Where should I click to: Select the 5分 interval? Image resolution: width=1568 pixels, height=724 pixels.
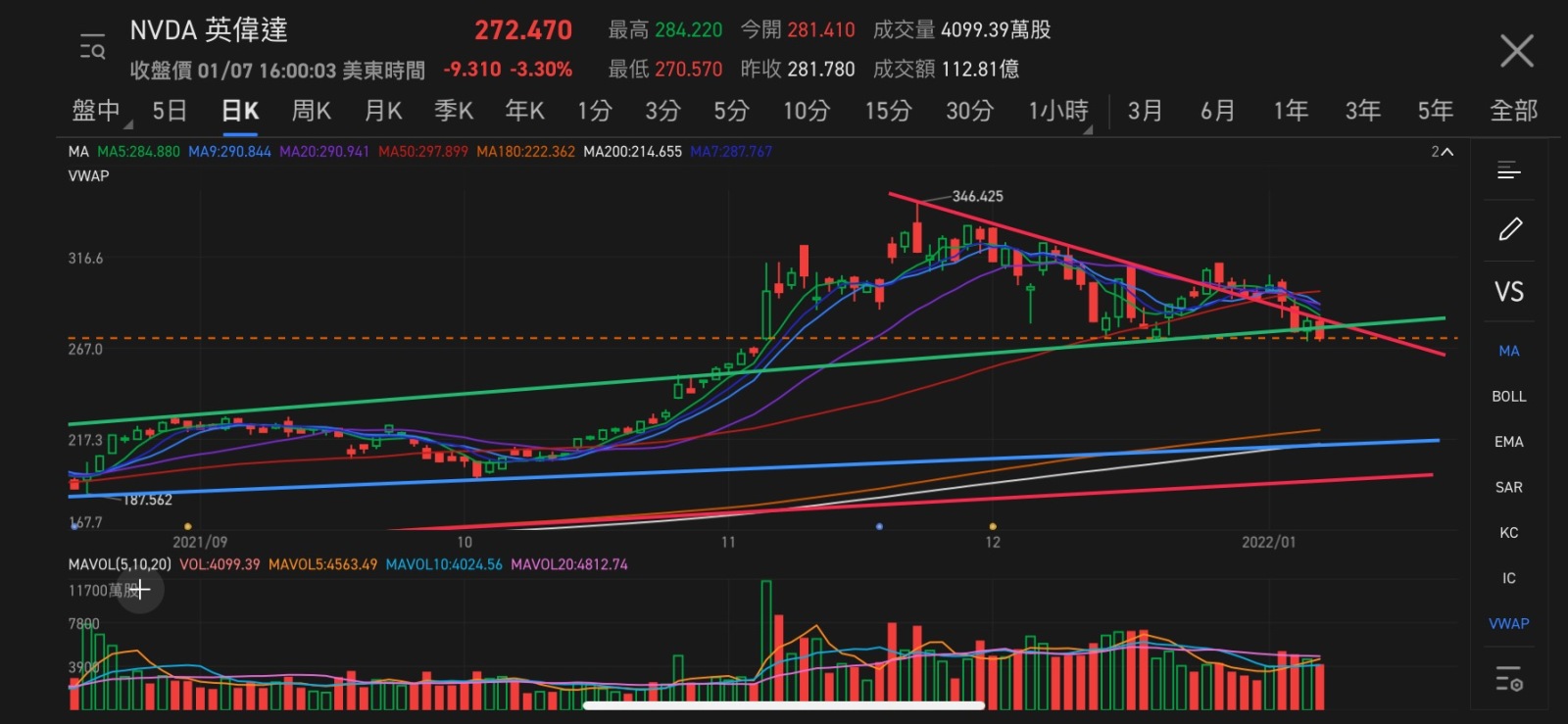point(731,111)
